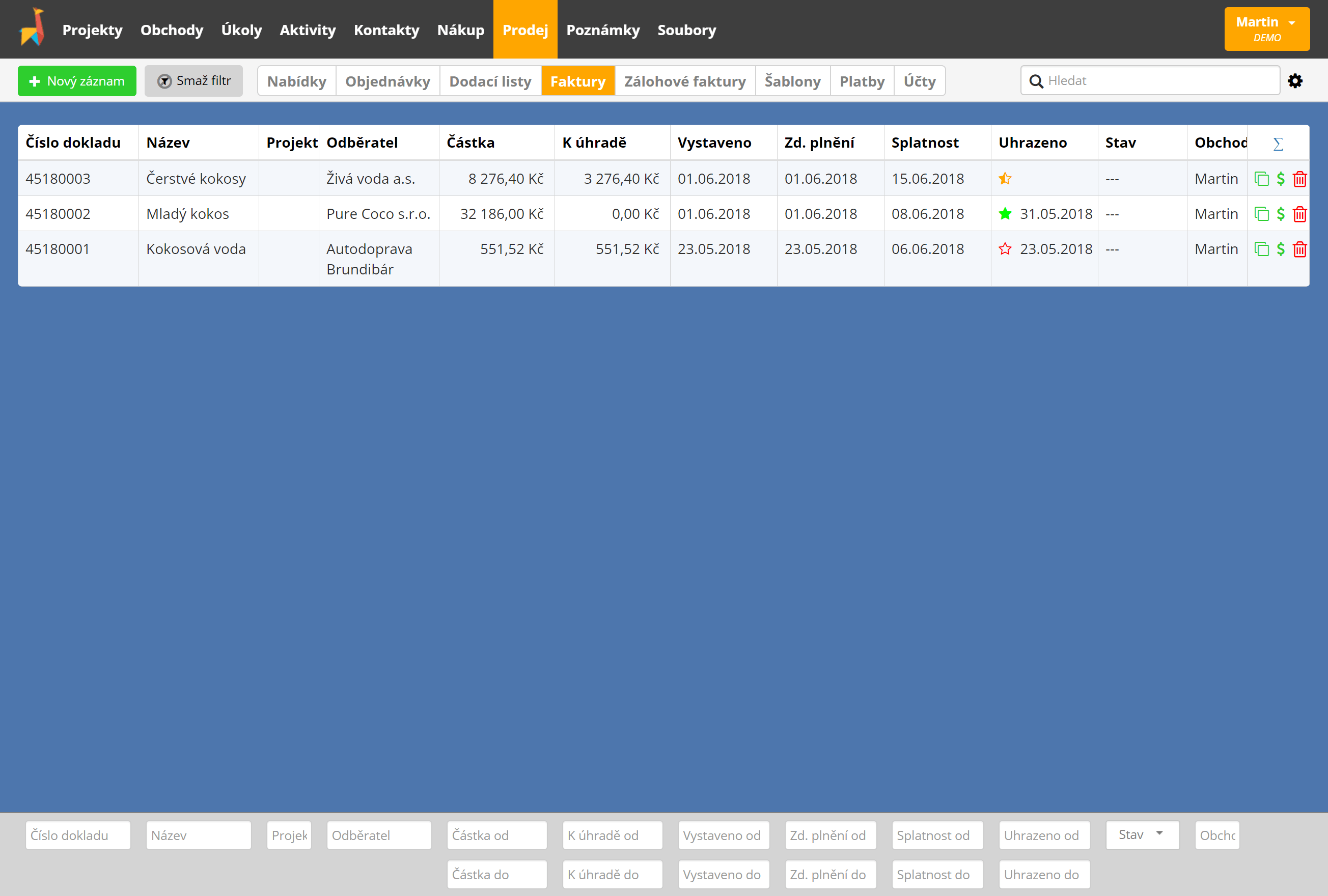1328x896 pixels.
Task: Click dollar payment icon for invoice 45180001
Action: (x=1281, y=249)
